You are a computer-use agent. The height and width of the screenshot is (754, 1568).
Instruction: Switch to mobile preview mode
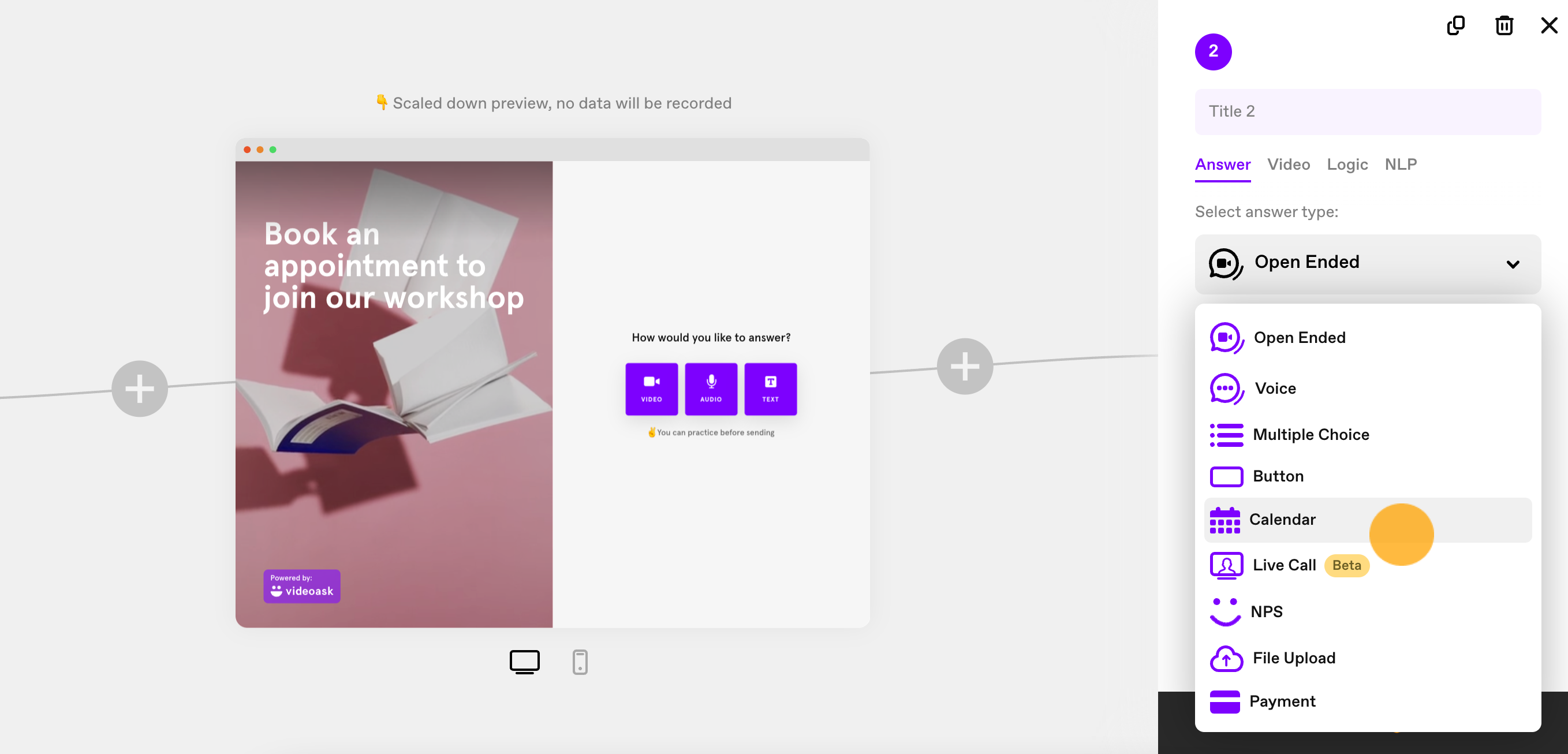click(x=580, y=662)
